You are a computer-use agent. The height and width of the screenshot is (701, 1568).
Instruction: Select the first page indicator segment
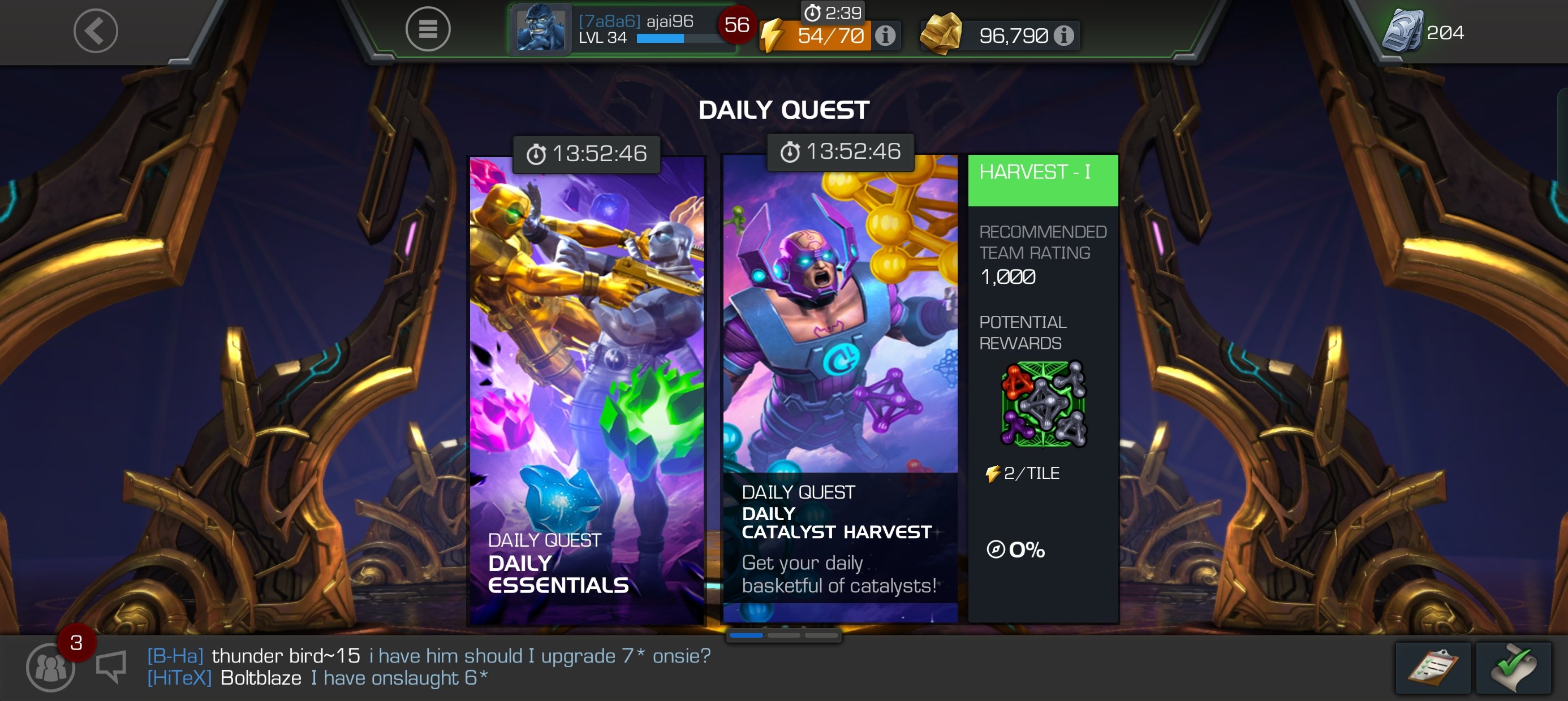coord(746,635)
